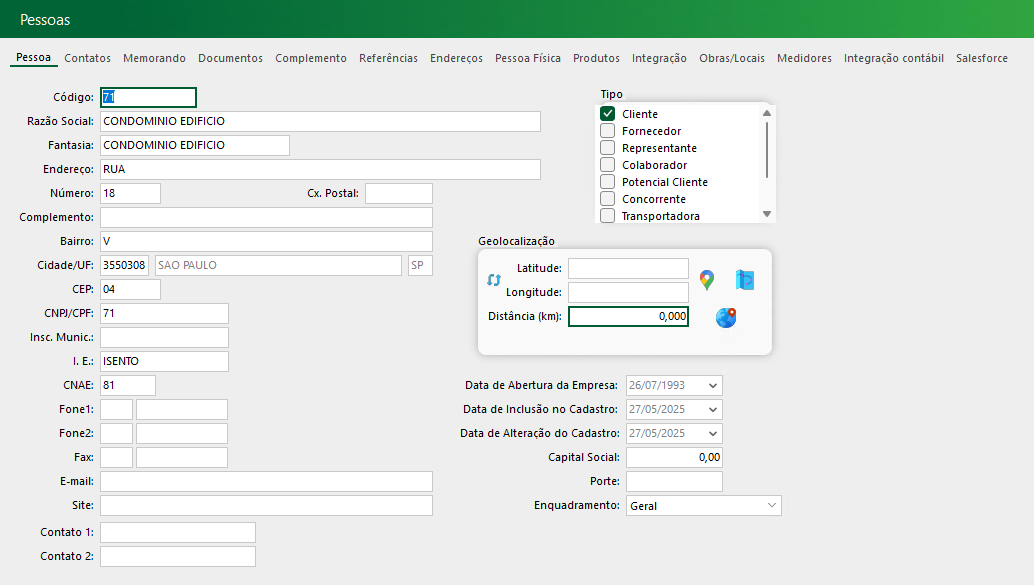Viewport: 1034px width, 585px height.
Task: Click the Contato 1 field
Action: point(178,532)
